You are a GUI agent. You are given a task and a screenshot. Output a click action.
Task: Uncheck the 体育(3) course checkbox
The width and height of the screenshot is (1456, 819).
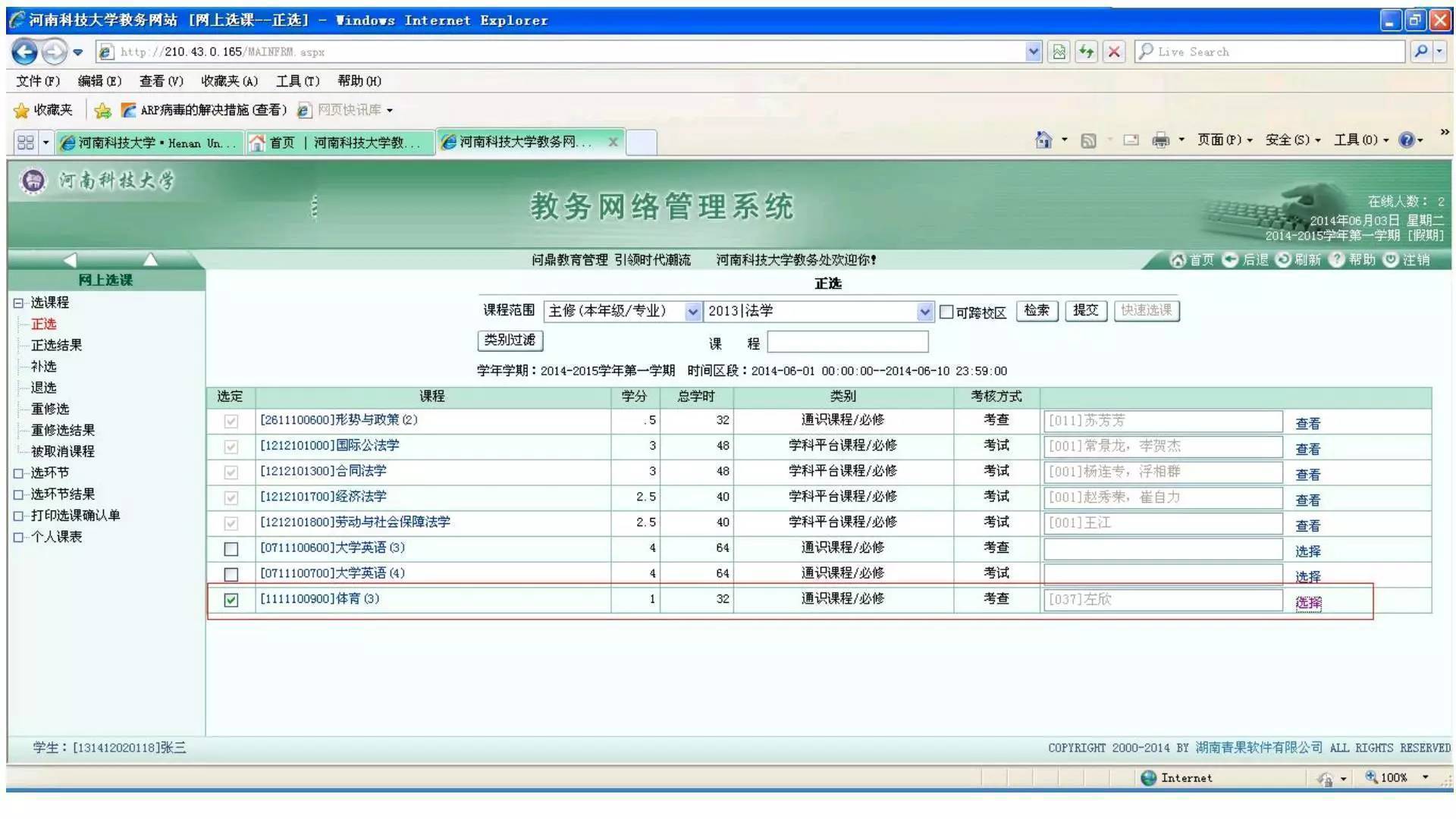coord(231,598)
